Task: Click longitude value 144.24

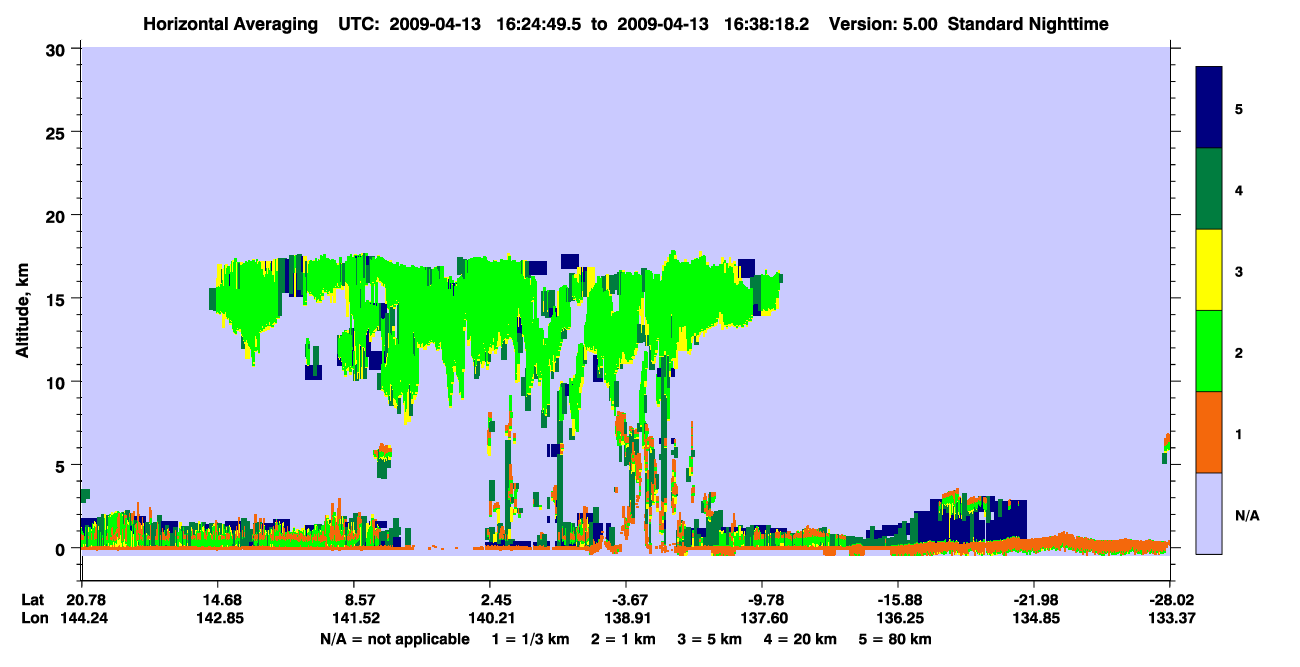Action: coord(83,618)
